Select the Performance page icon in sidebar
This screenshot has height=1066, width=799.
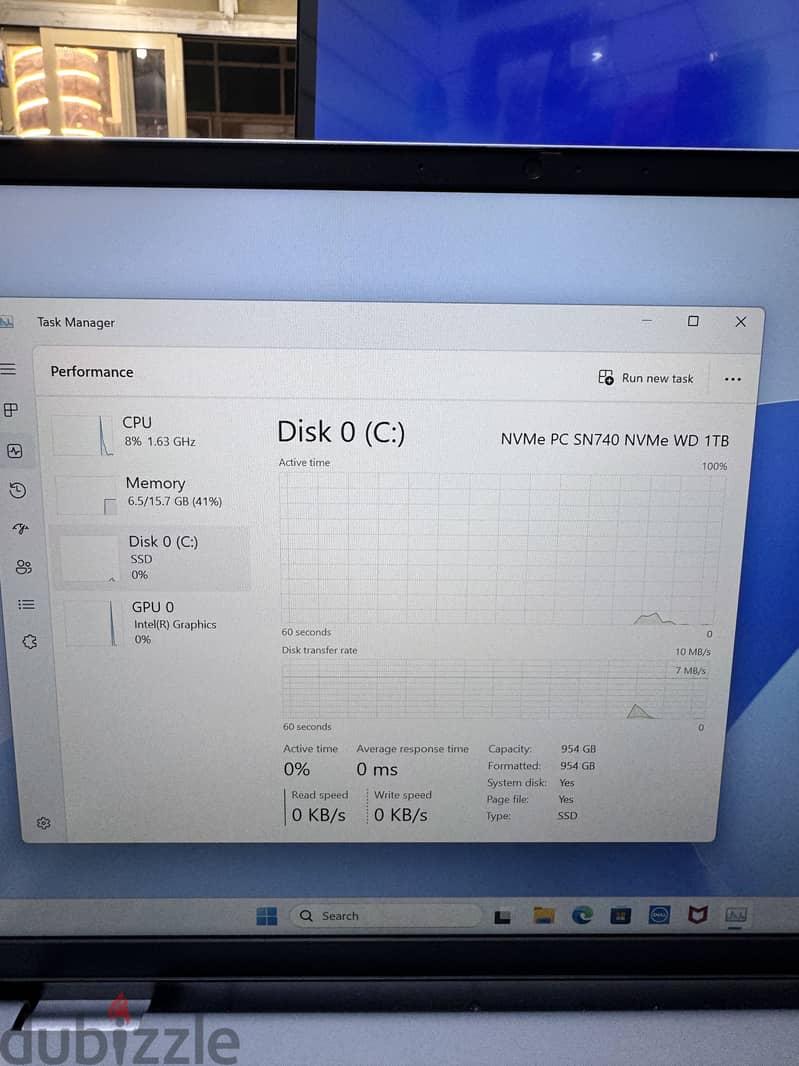point(14,451)
